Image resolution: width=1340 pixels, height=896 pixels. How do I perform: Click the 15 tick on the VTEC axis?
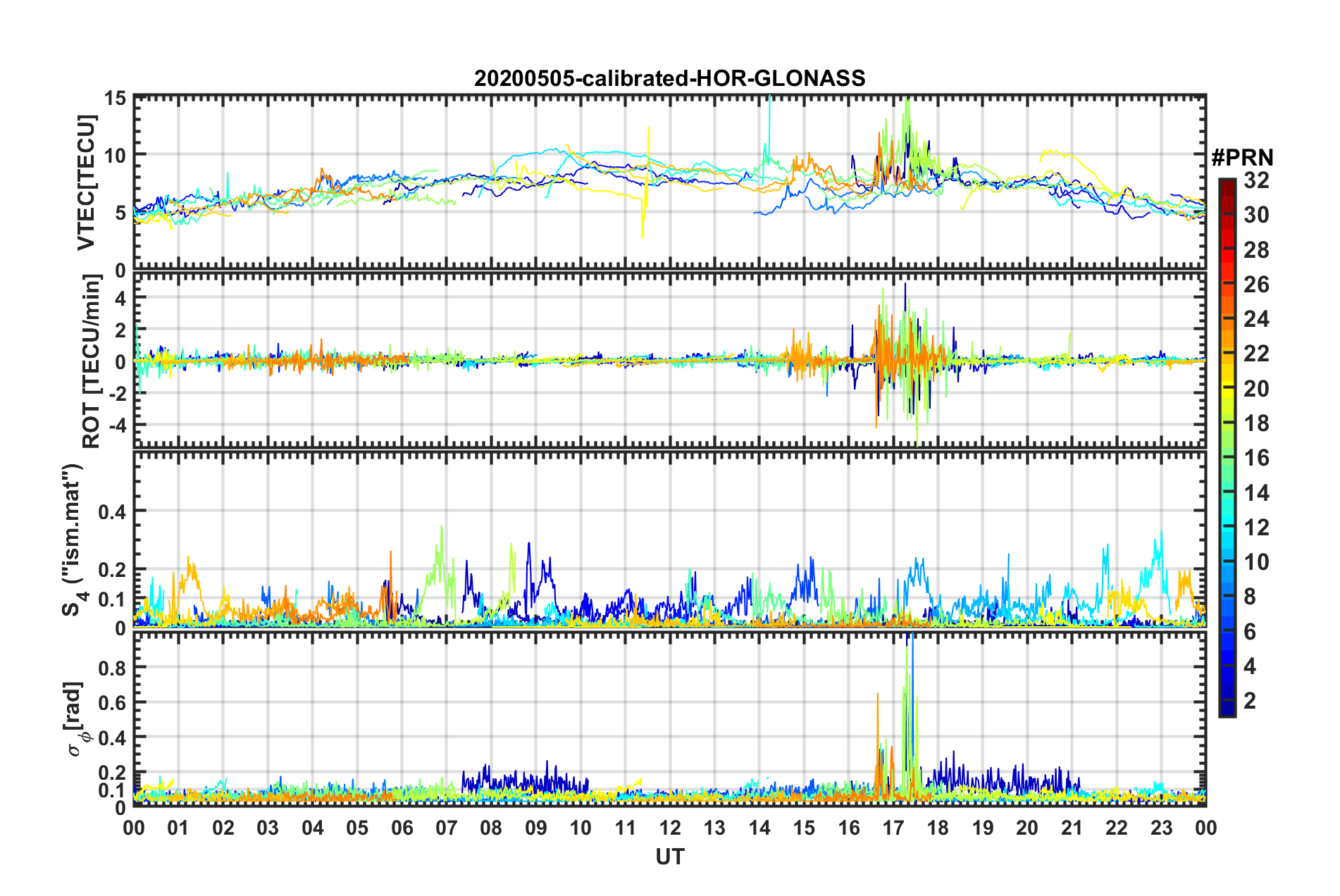116,98
